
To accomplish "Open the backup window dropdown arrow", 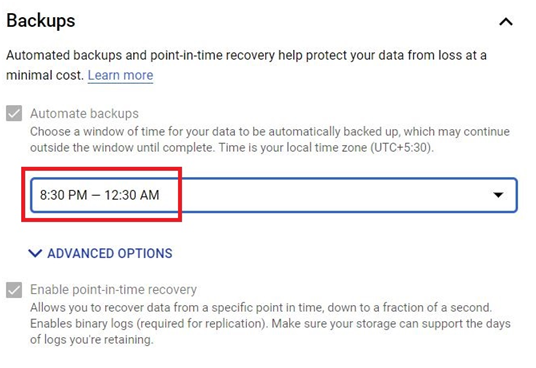I will click(x=498, y=195).
